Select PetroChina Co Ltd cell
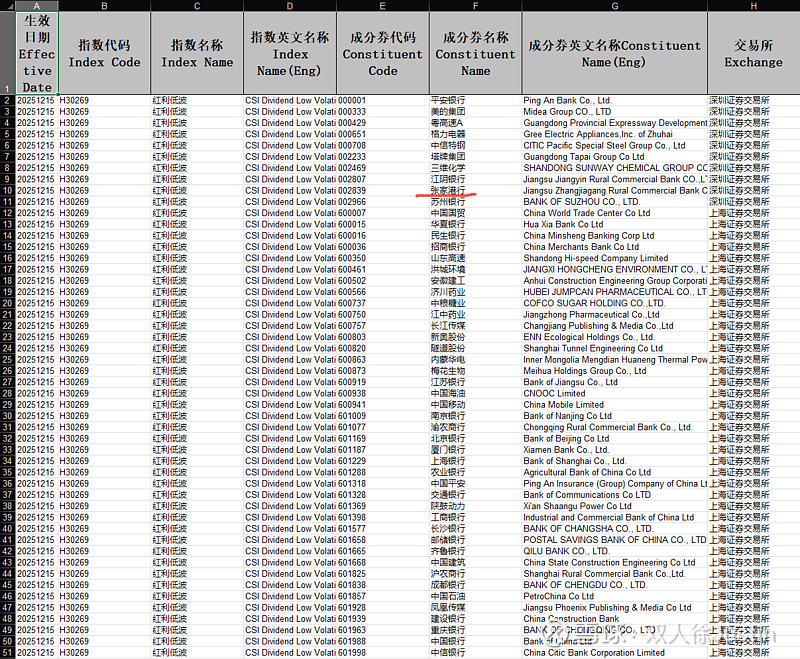 tap(614, 596)
